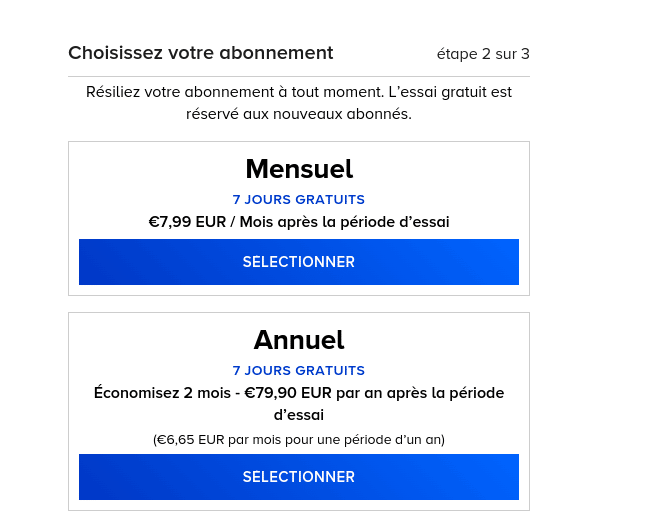Select the Mensuel plan with SELECTIONNER button
This screenshot has width=651, height=517.
(x=299, y=262)
